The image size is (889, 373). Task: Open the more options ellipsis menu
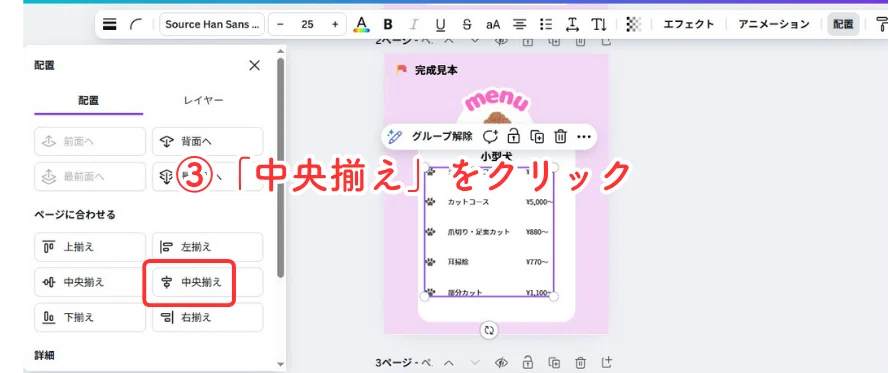click(583, 137)
